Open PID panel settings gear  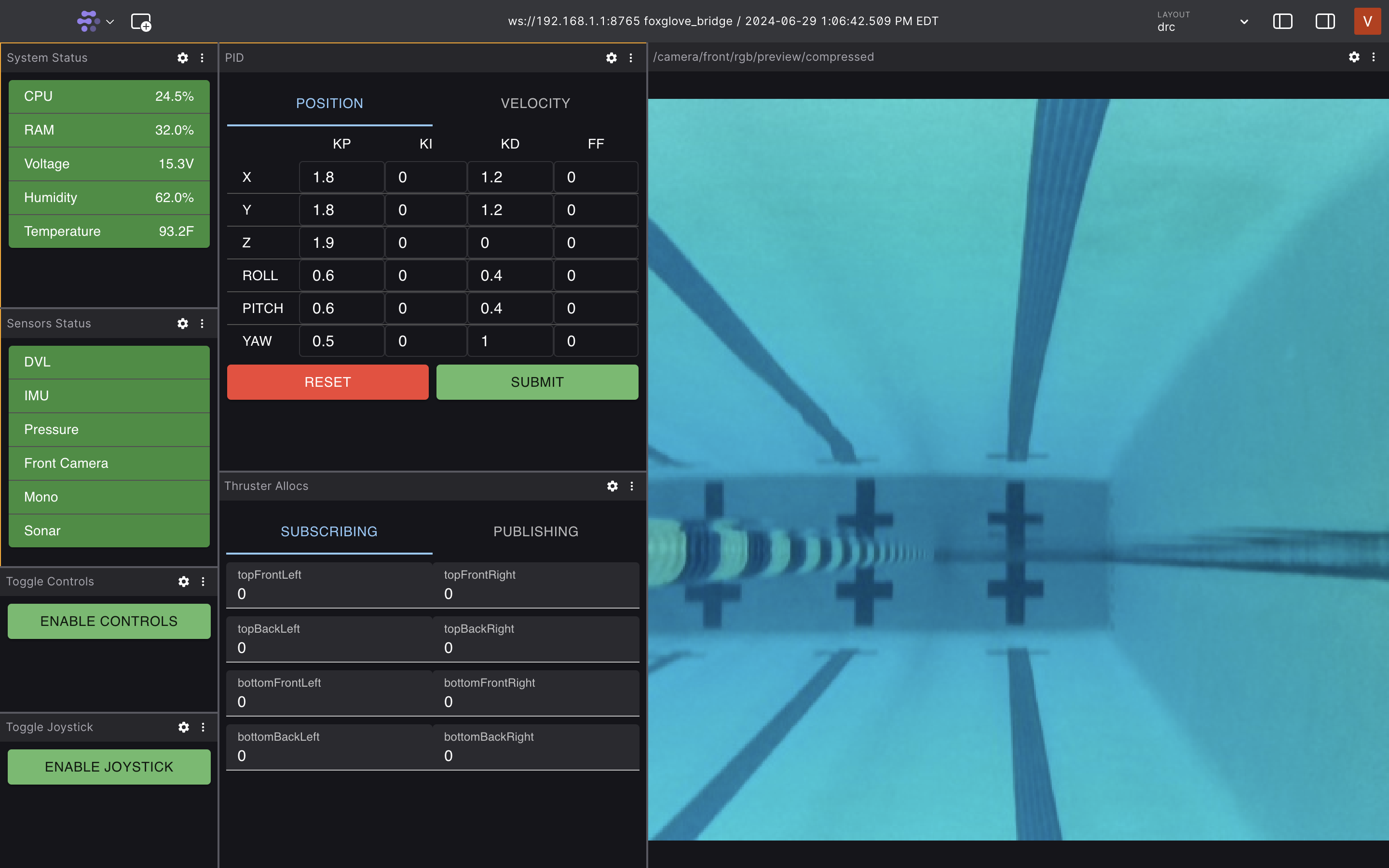pyautogui.click(x=611, y=58)
